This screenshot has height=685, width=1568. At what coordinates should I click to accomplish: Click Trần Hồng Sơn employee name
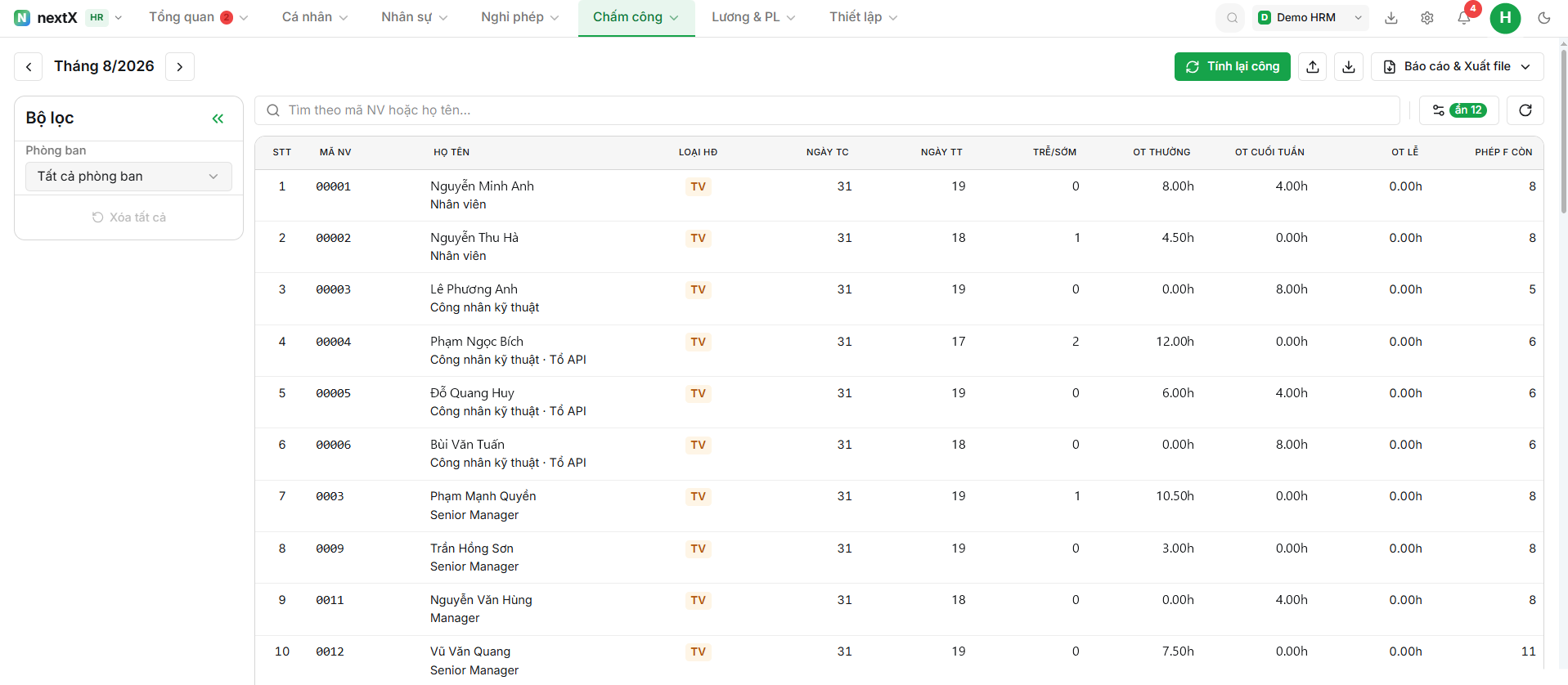[x=472, y=548]
